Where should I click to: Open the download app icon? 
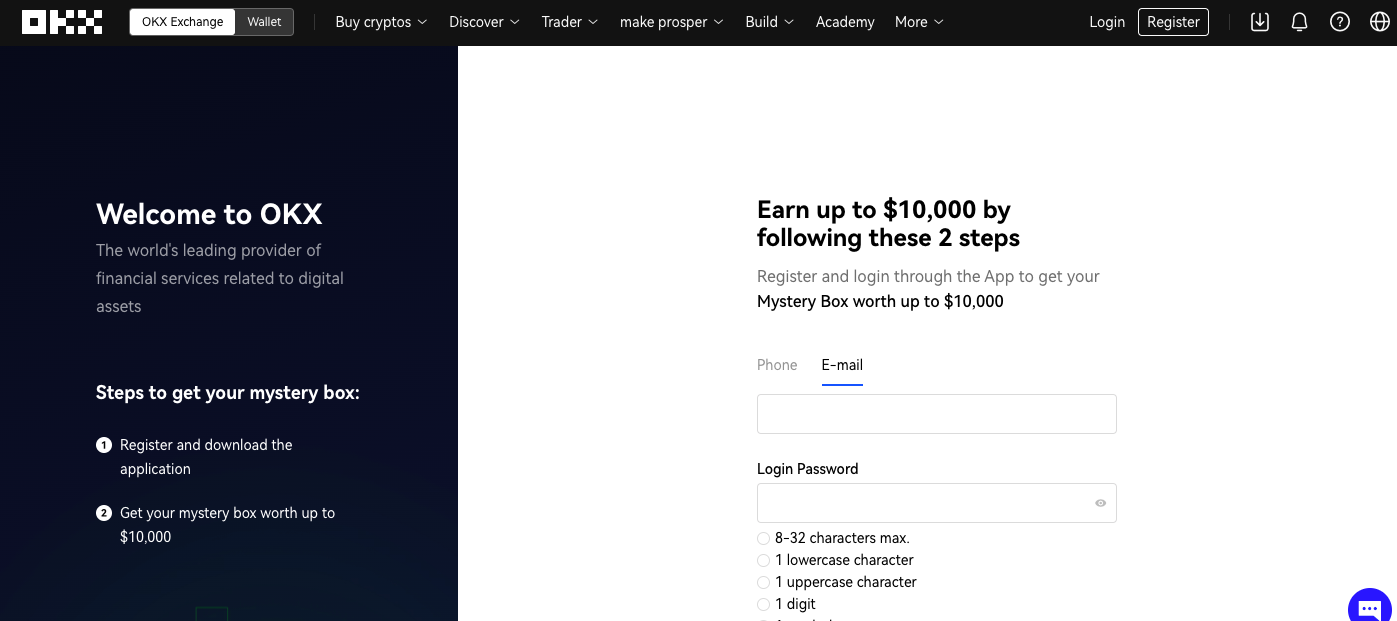1260,22
